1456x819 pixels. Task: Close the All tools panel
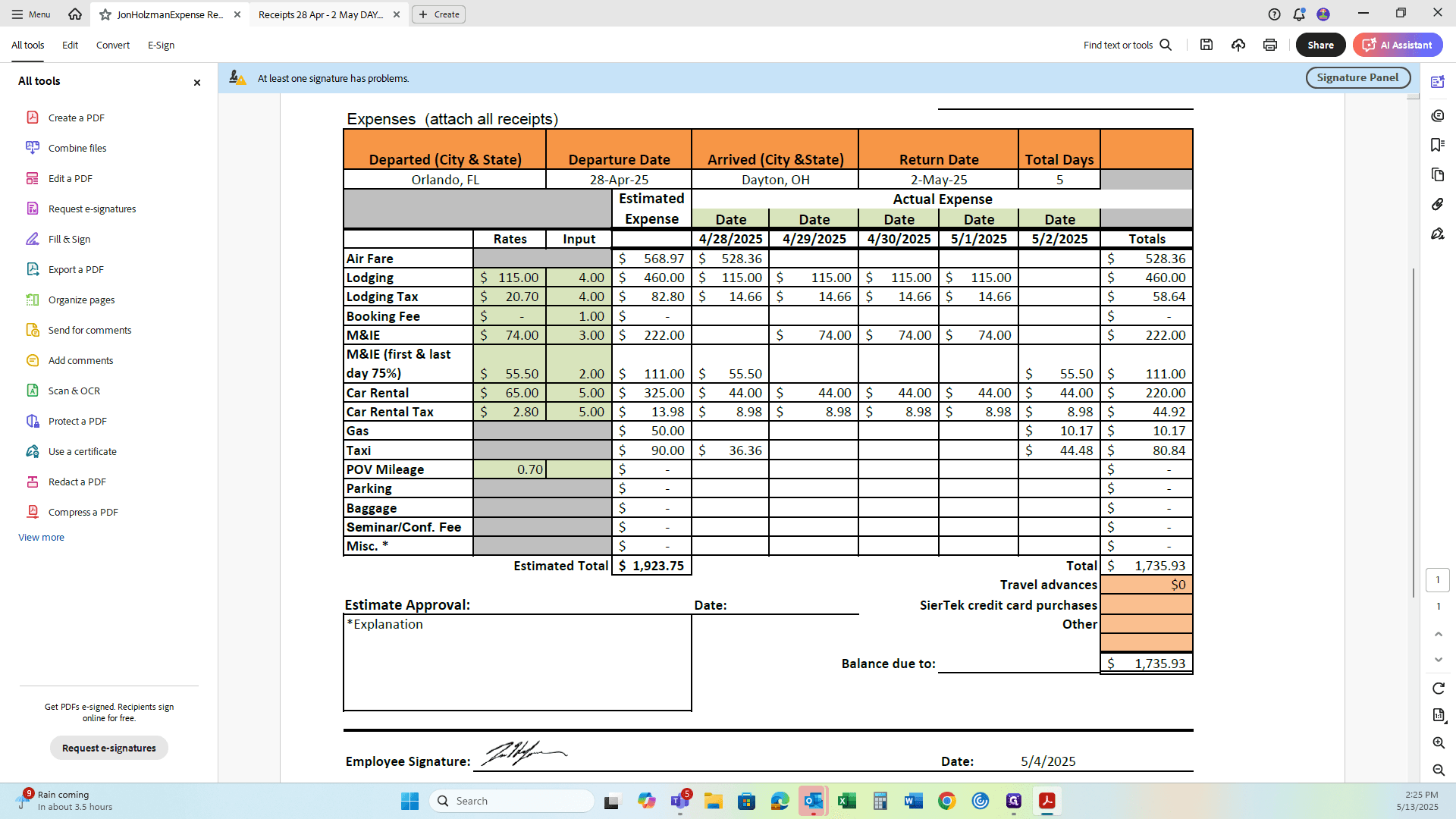pos(196,82)
